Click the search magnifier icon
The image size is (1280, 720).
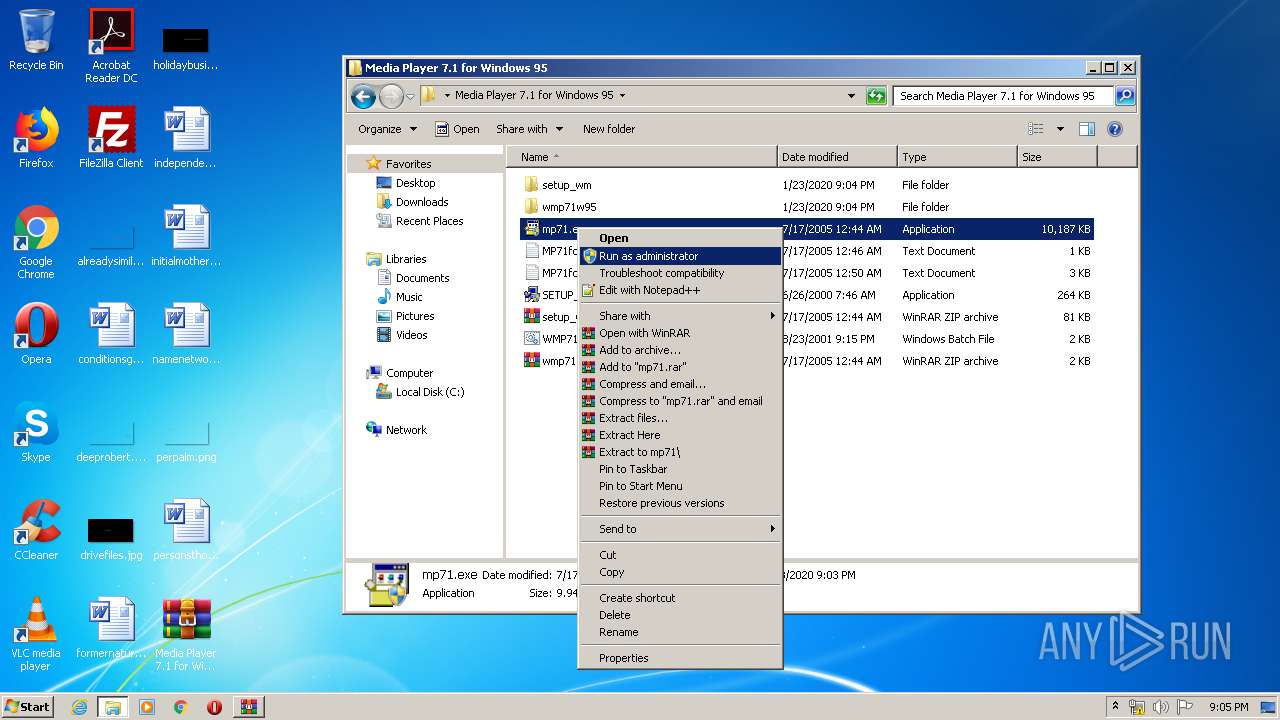coord(1125,96)
